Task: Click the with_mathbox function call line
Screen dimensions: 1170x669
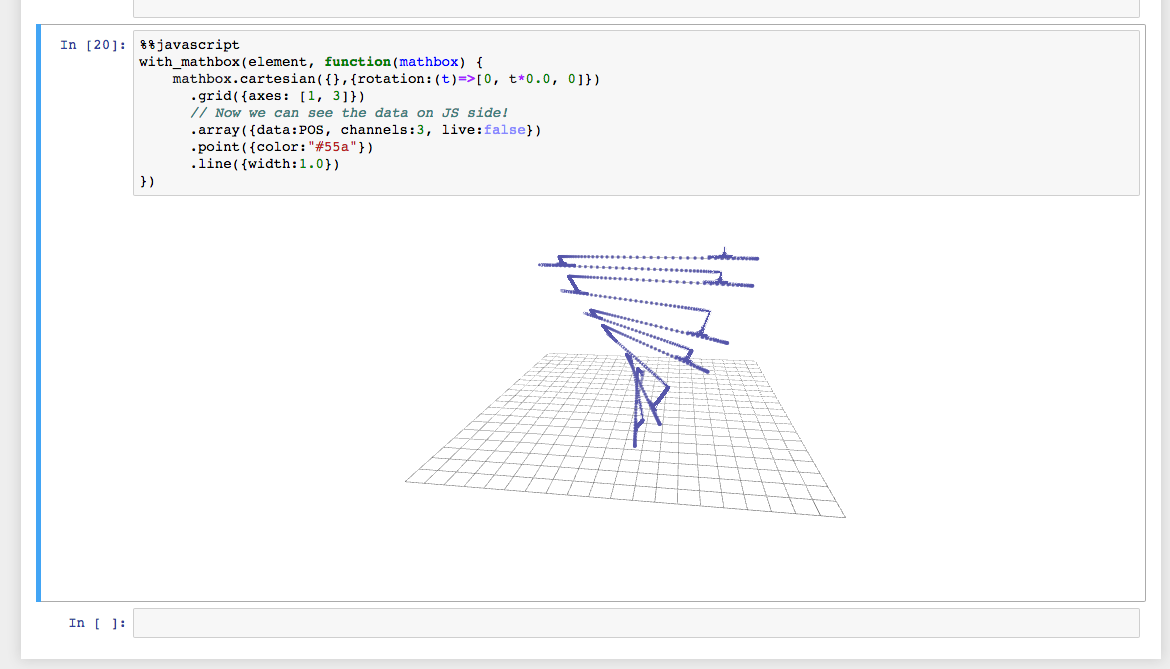Action: 310,62
